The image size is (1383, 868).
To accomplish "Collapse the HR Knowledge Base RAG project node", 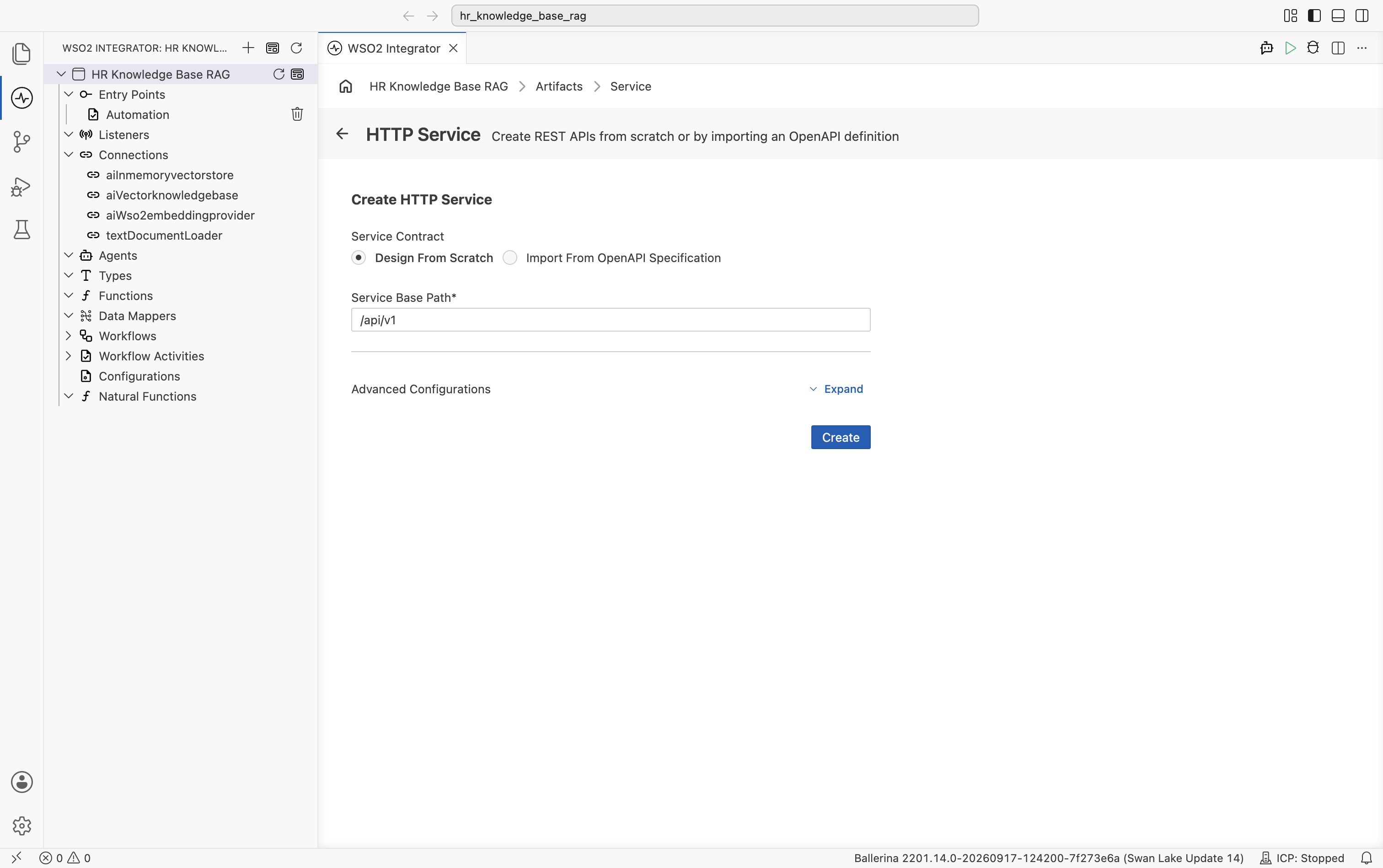I will tap(61, 74).
